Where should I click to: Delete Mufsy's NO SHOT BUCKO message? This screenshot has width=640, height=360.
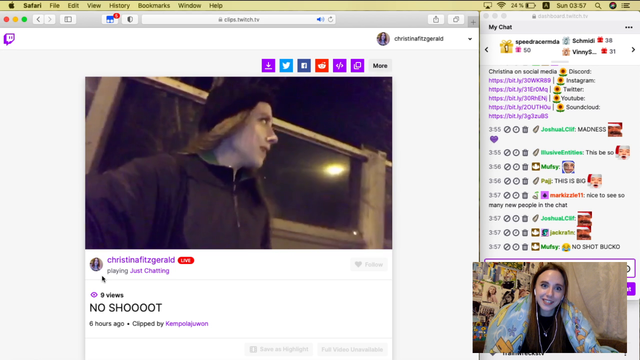click(x=525, y=247)
